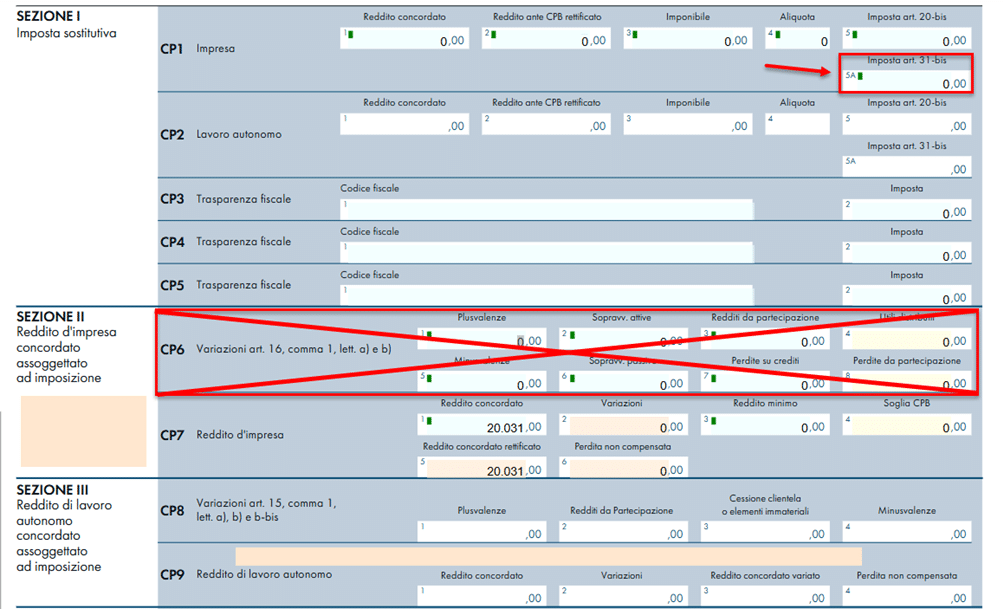The height and width of the screenshot is (609, 1004).
Task: Click the CP1 Aliquota field
Action: [798, 40]
